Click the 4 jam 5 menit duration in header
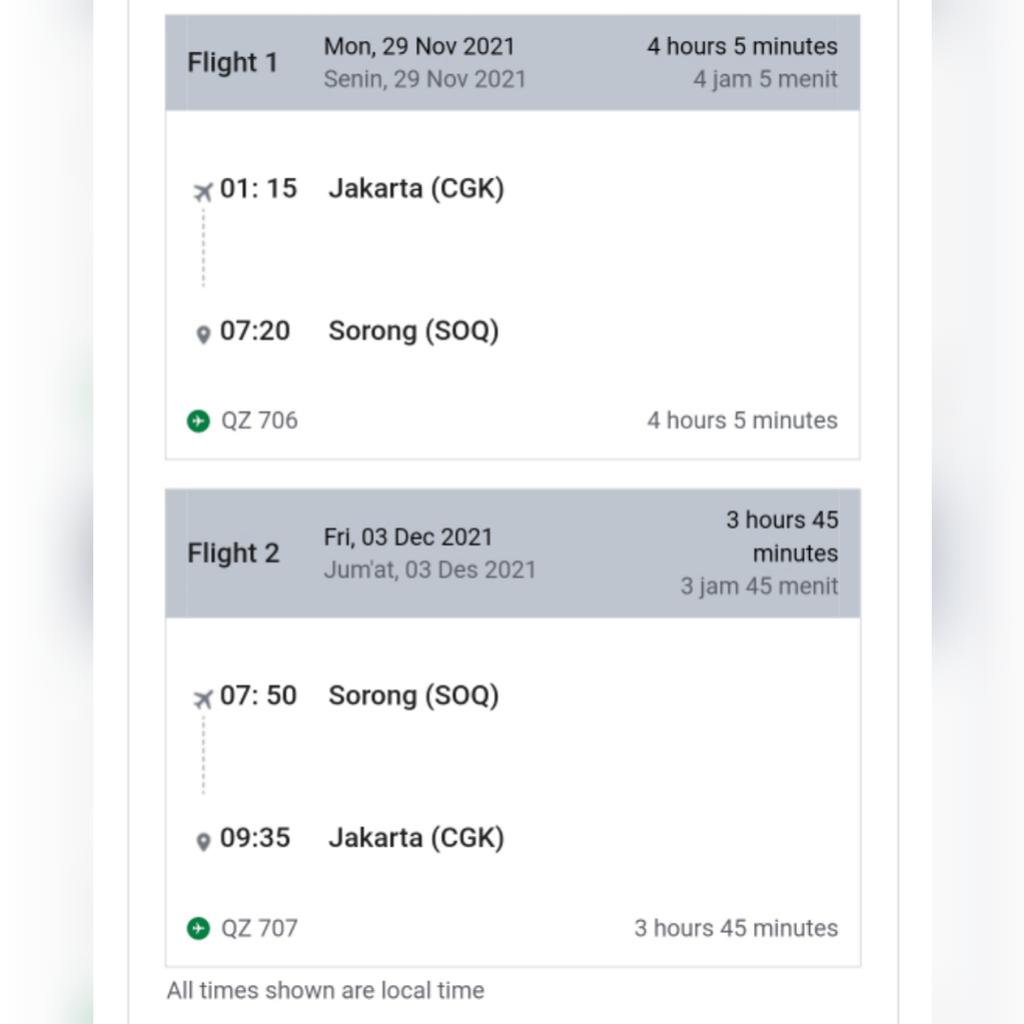 [765, 79]
